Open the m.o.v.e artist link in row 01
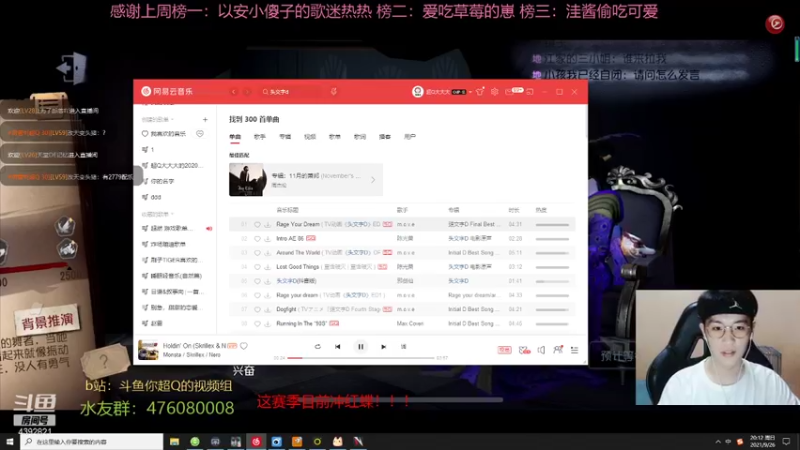 coord(406,224)
